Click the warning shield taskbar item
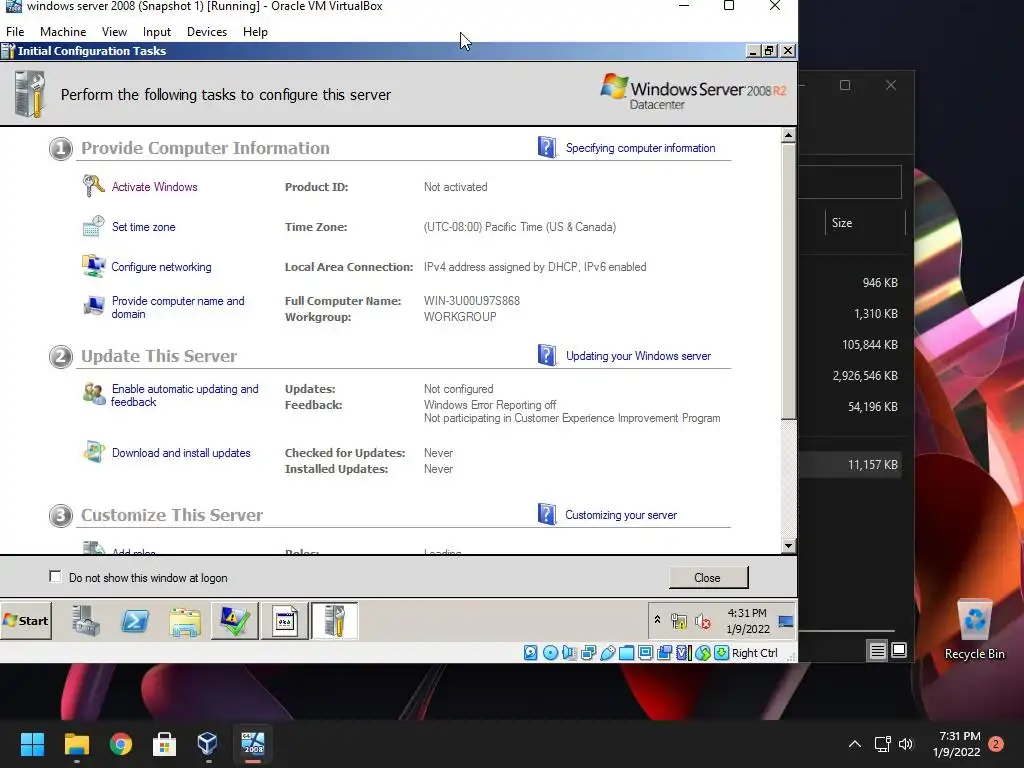Screen dimensions: 1024x768 234,621
